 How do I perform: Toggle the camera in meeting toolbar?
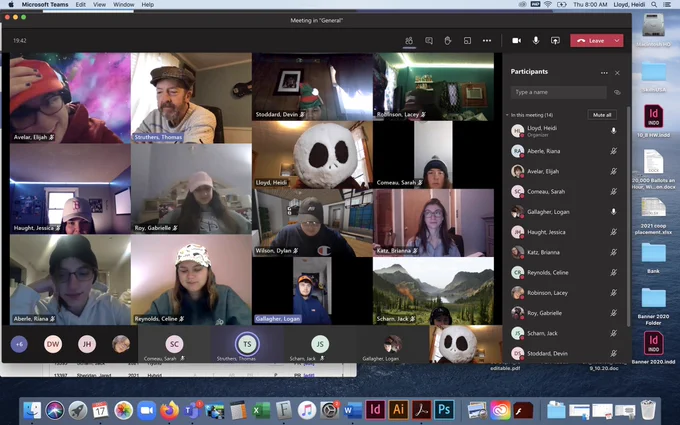coord(516,40)
